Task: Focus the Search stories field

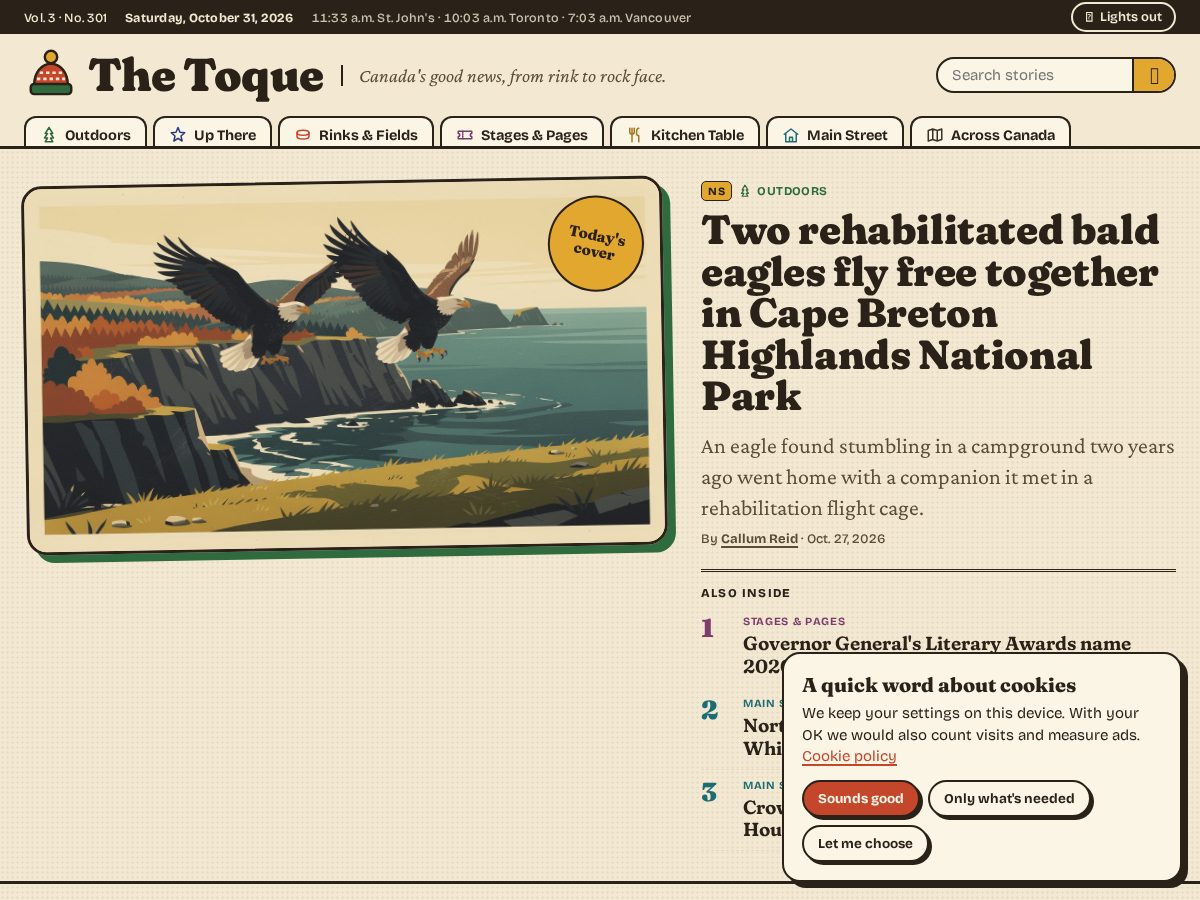Action: click(x=1034, y=75)
